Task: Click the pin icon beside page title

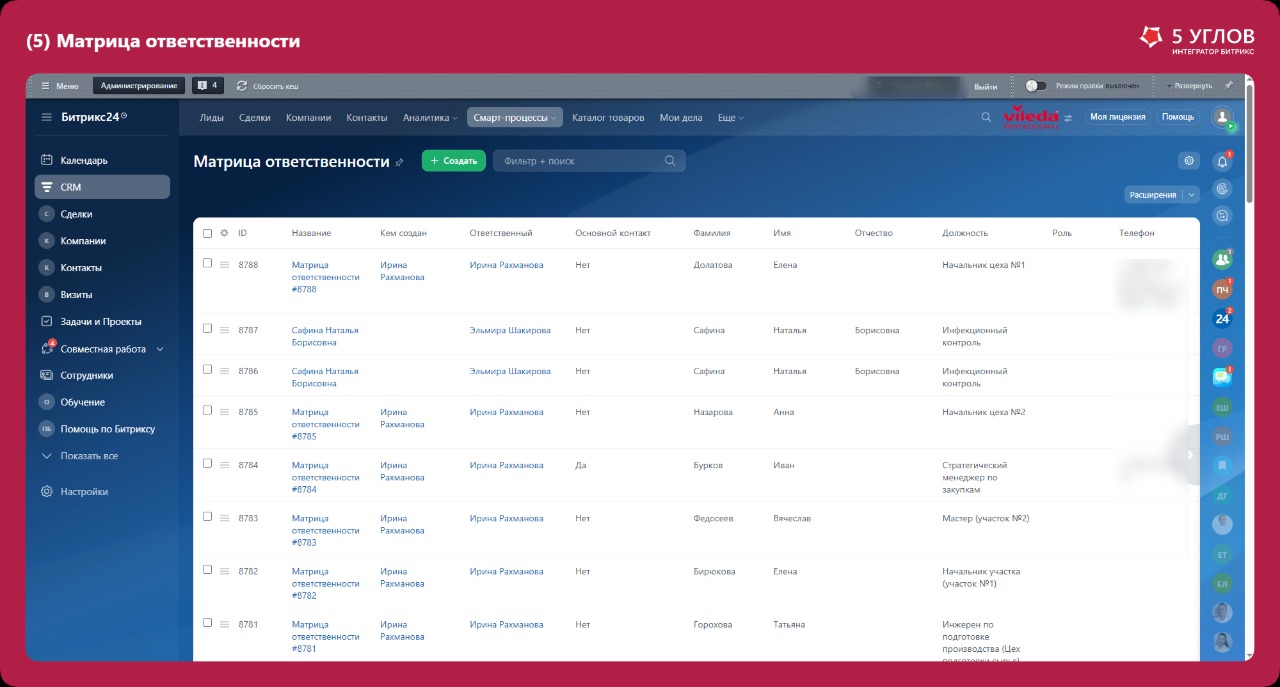Action: (x=400, y=162)
